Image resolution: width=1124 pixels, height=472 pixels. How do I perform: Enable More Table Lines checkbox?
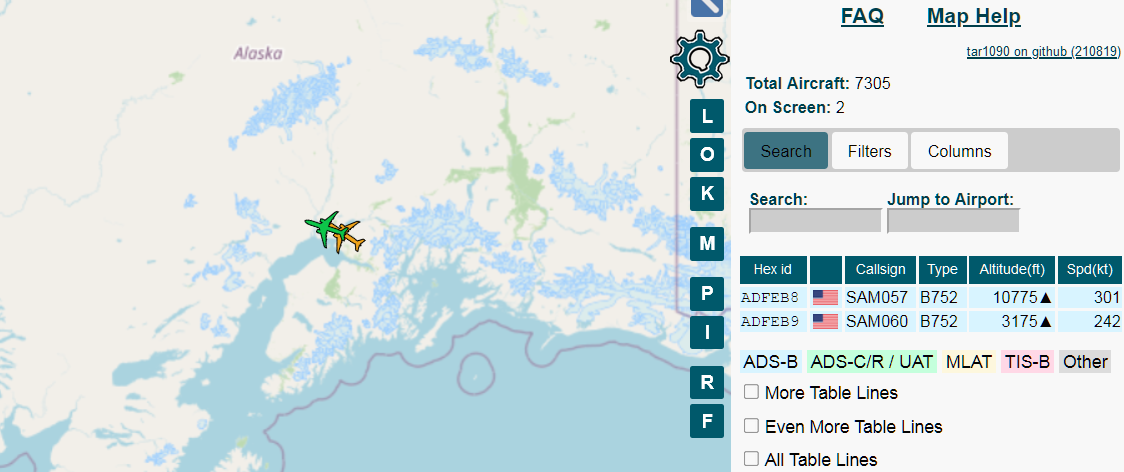pos(751,392)
